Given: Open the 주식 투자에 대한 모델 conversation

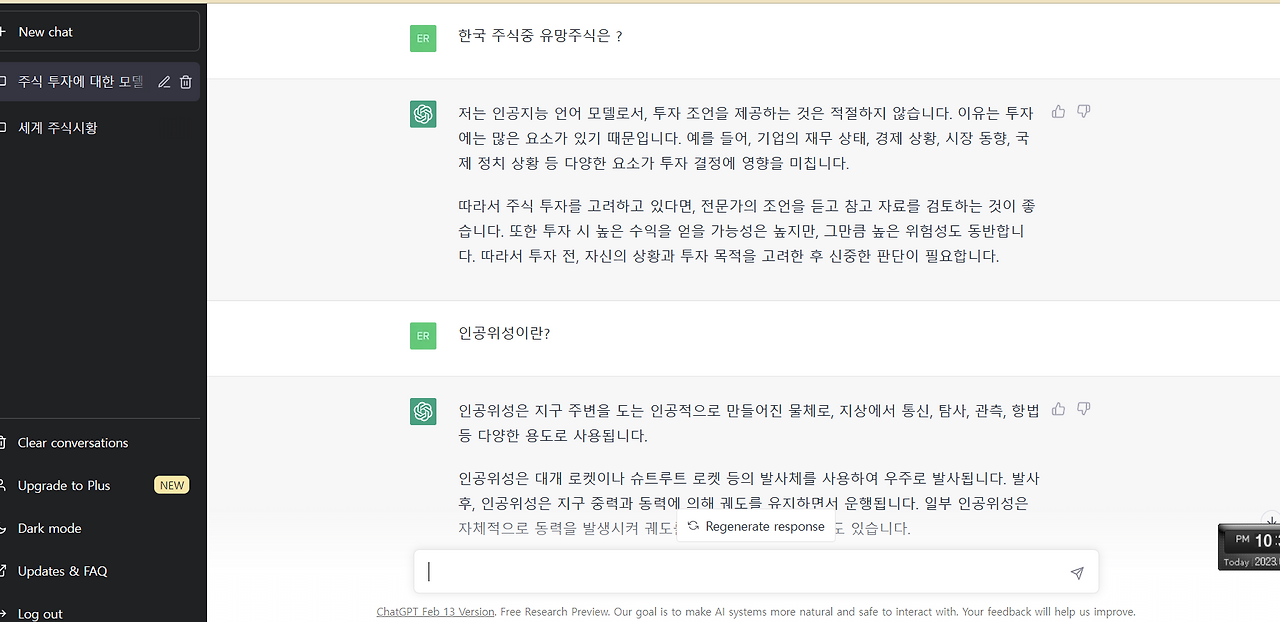Looking at the screenshot, I should (78, 81).
